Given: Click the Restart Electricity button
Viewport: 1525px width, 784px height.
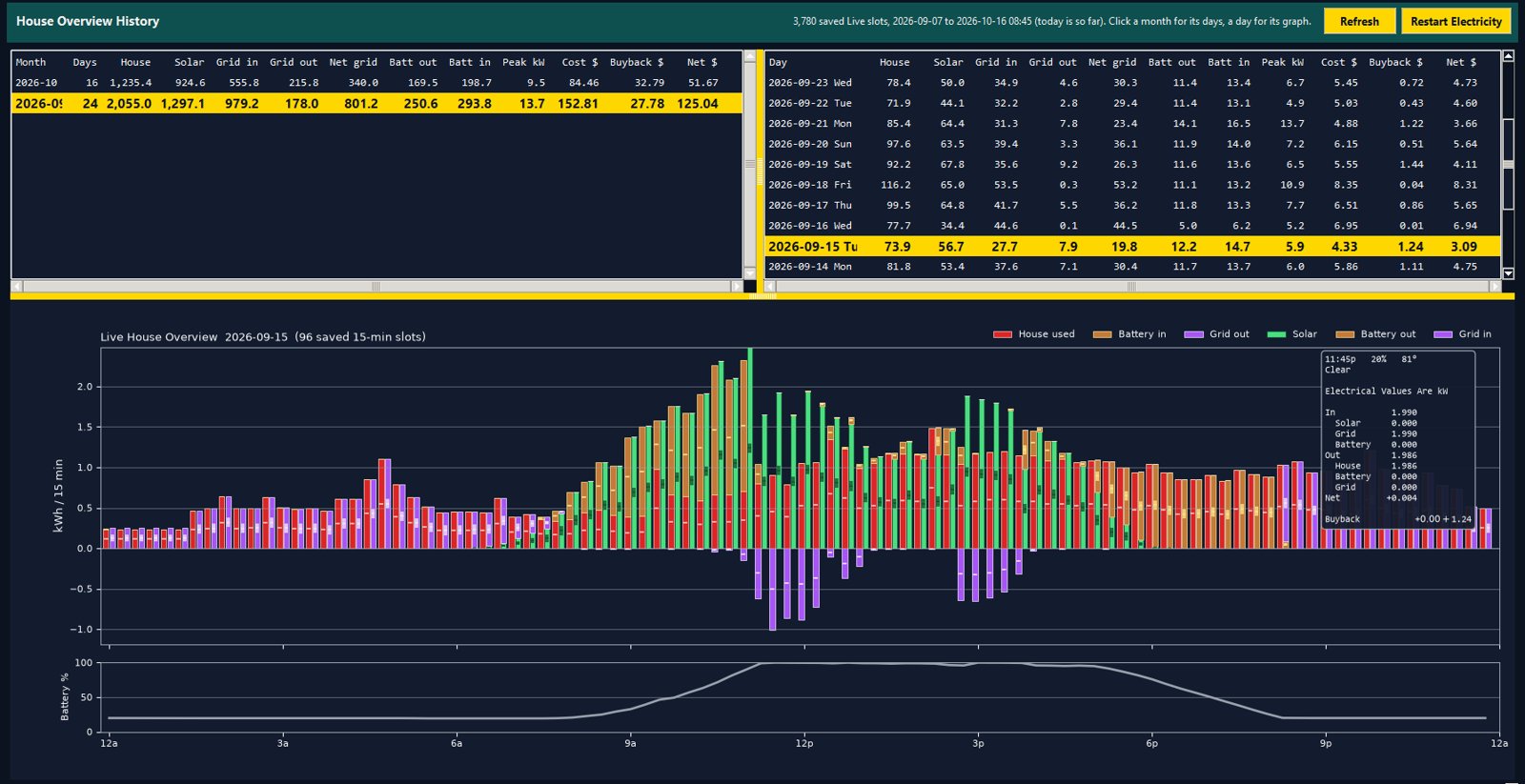Looking at the screenshot, I should [x=1455, y=21].
